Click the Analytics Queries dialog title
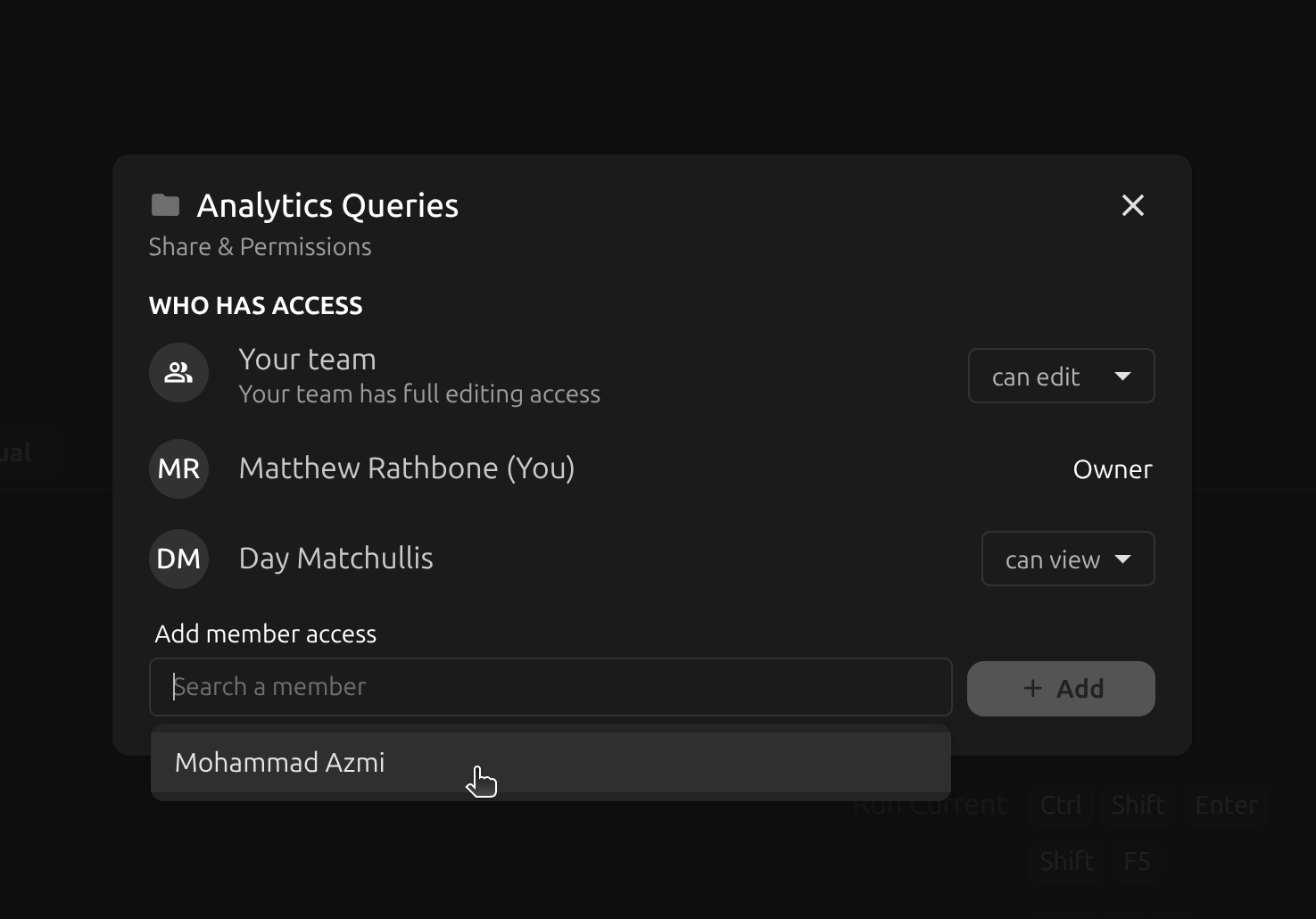The width and height of the screenshot is (1316, 919). pyautogui.click(x=327, y=205)
